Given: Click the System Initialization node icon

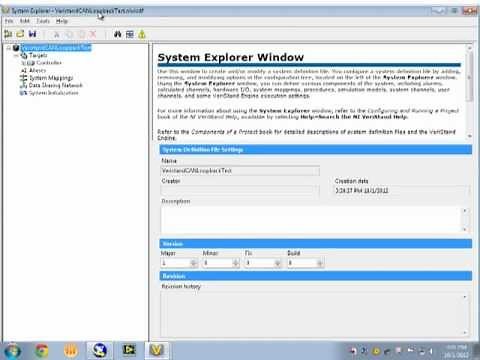Looking at the screenshot, I should [x=23, y=93].
